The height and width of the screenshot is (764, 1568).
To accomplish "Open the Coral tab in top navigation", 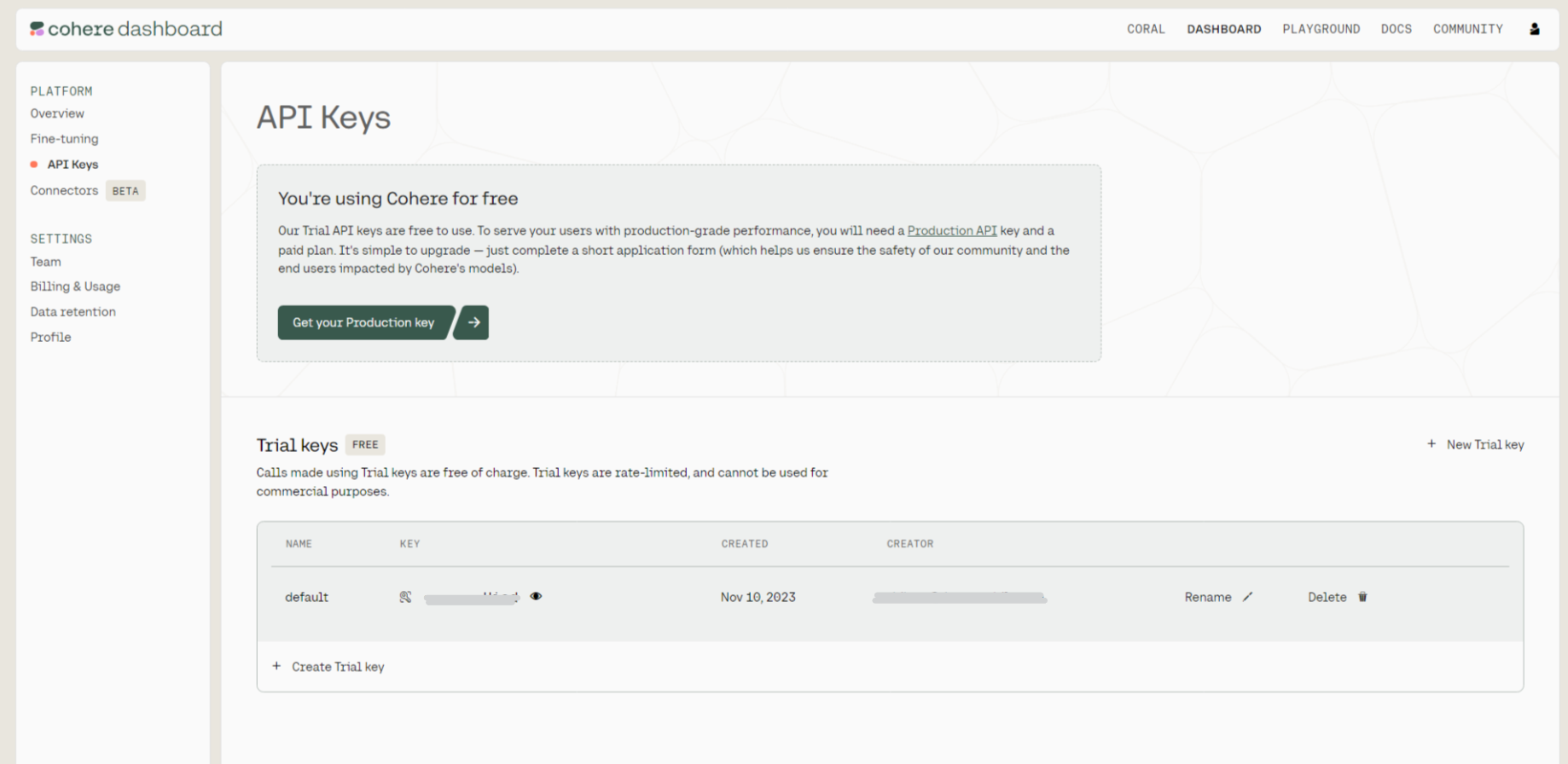I will coord(1145,29).
